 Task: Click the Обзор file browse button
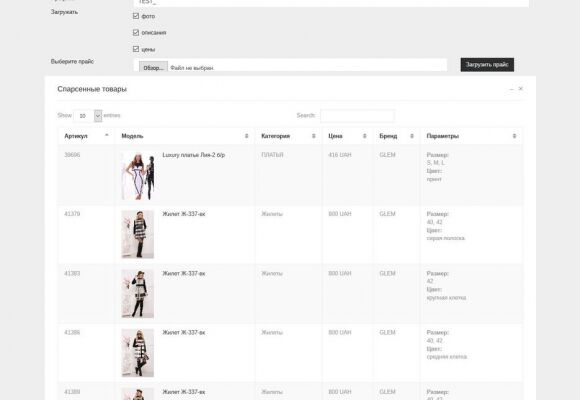point(153,68)
